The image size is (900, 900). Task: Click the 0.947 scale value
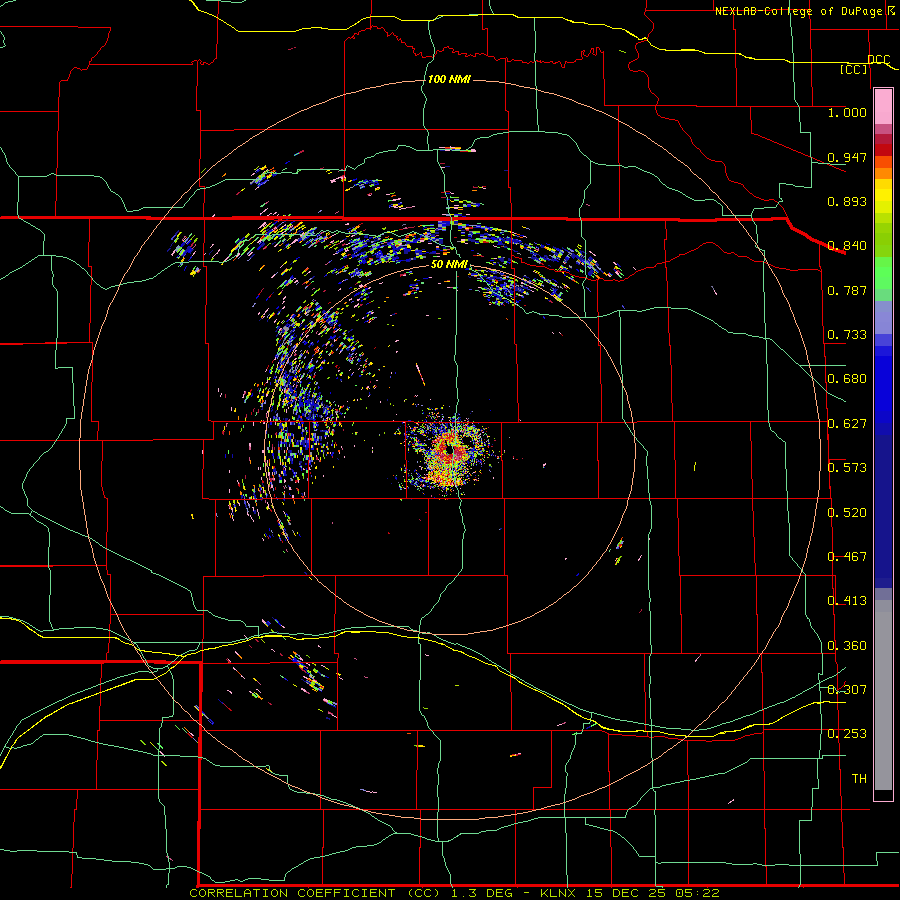click(847, 157)
